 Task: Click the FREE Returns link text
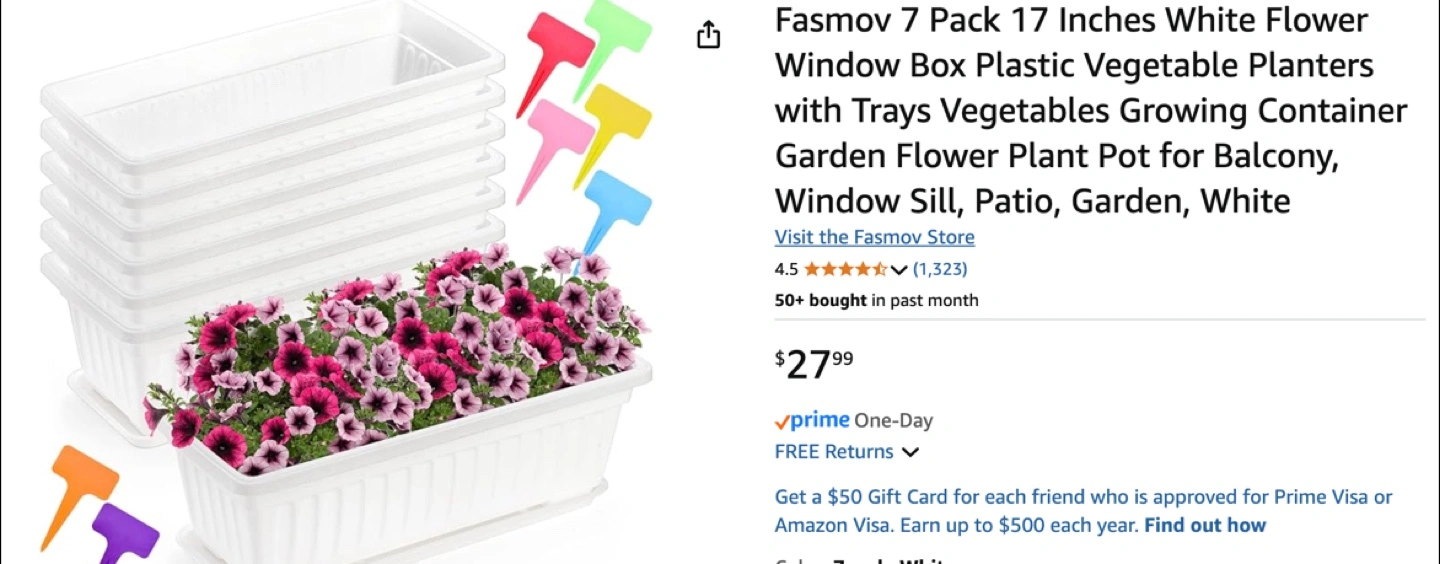(x=834, y=452)
